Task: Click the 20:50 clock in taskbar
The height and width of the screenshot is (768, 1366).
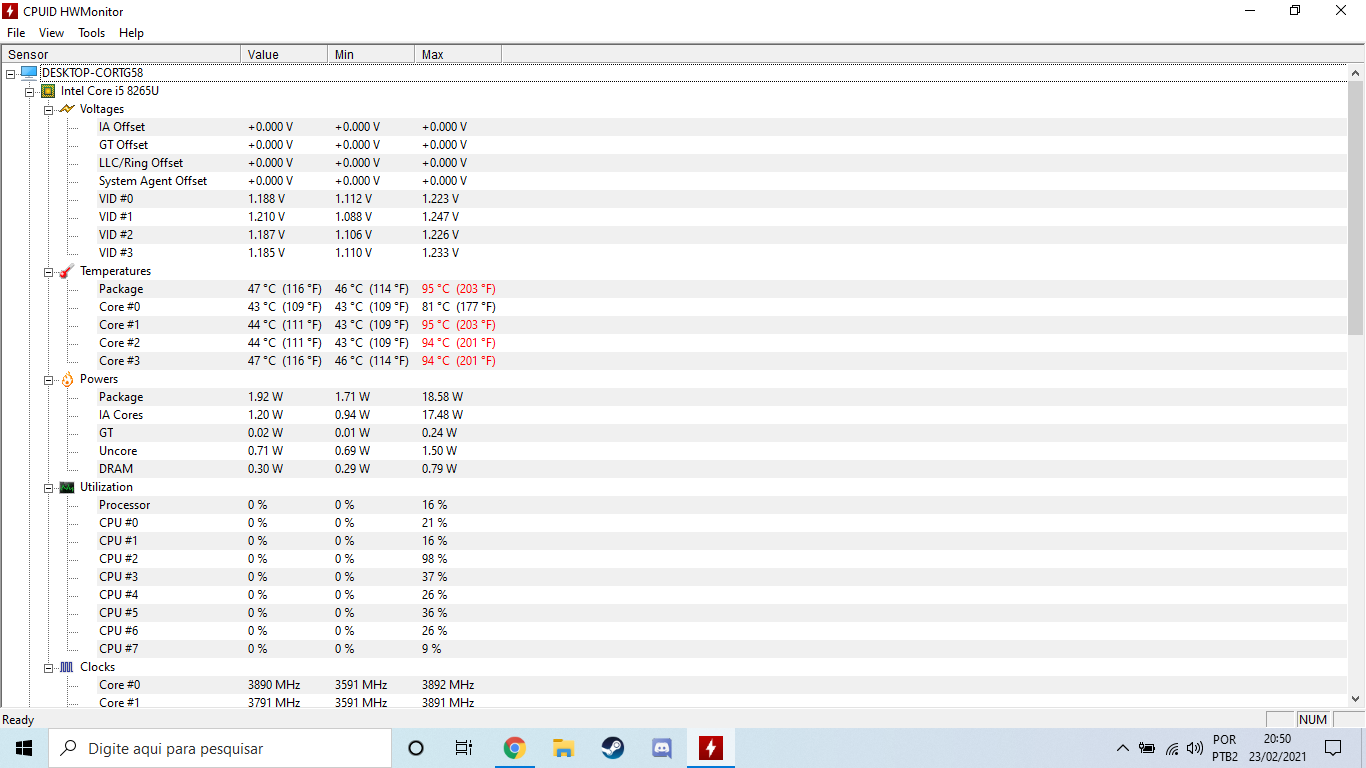Action: [1277, 748]
